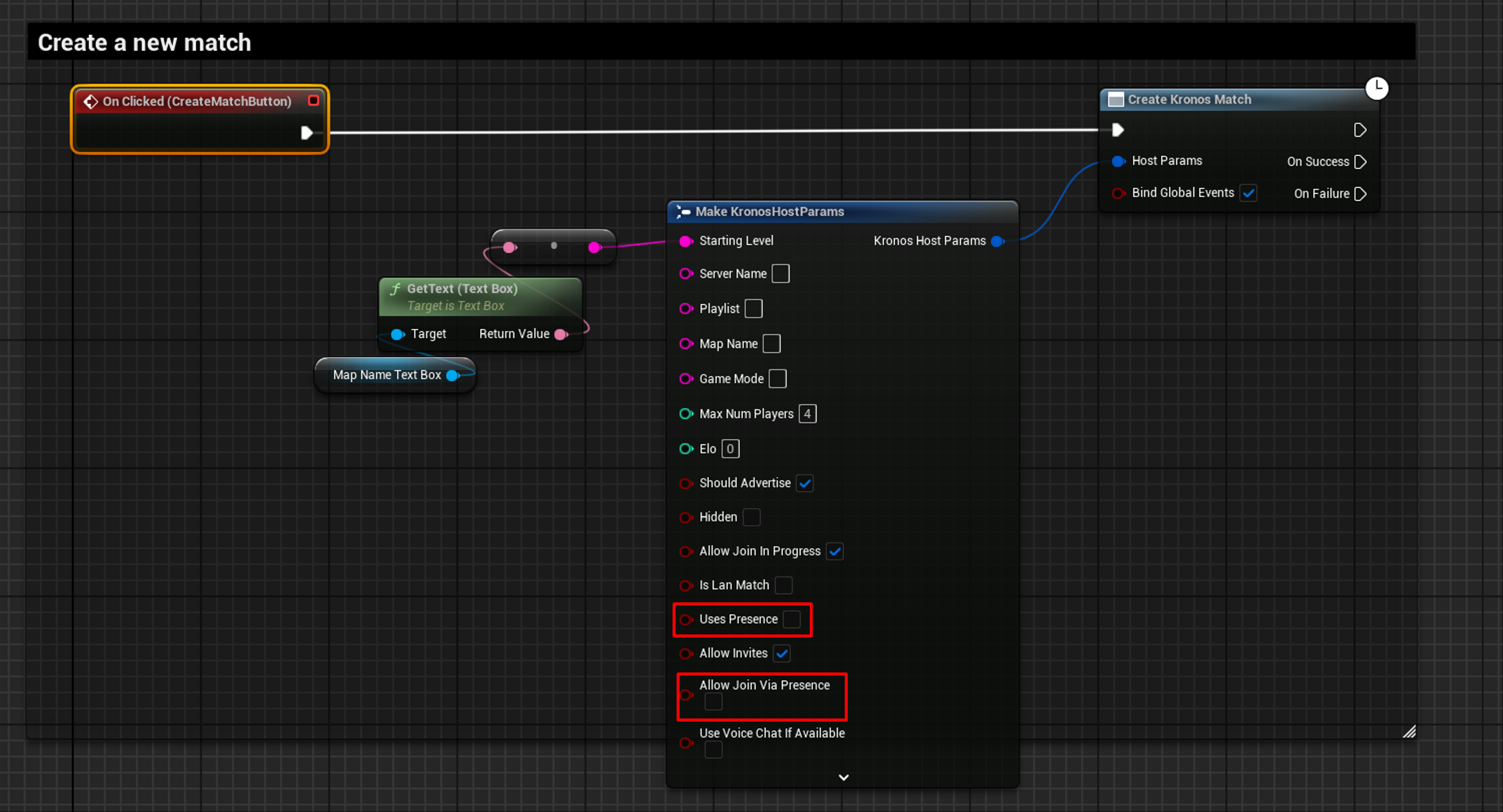Click the comment box resize handle corner
The width and height of the screenshot is (1503, 812).
(1409, 731)
